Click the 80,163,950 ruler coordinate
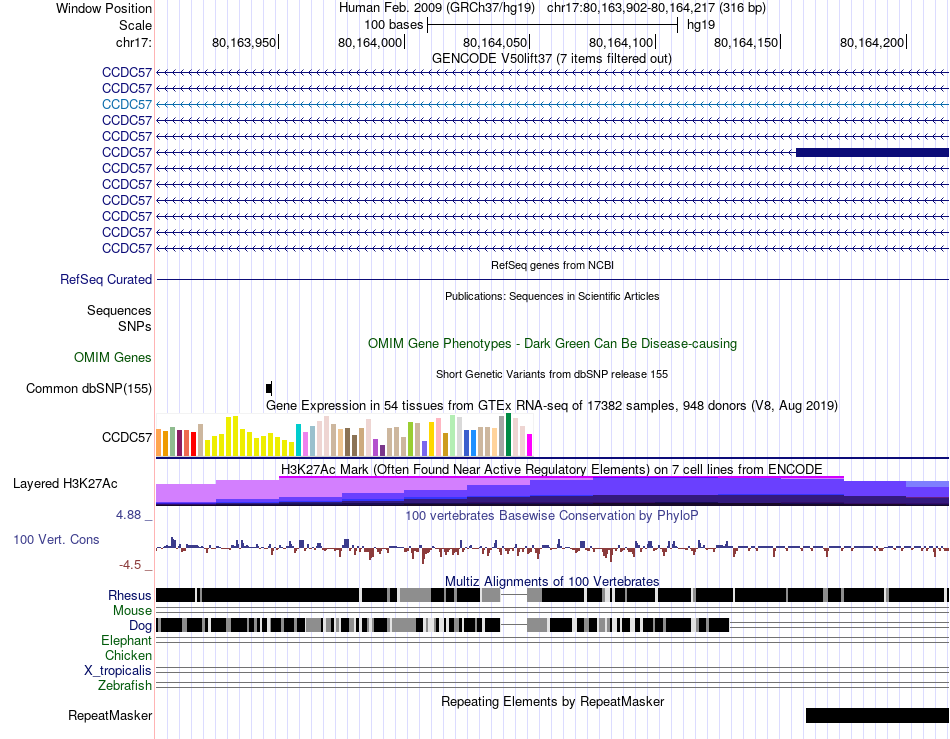The width and height of the screenshot is (950, 739). (244, 42)
